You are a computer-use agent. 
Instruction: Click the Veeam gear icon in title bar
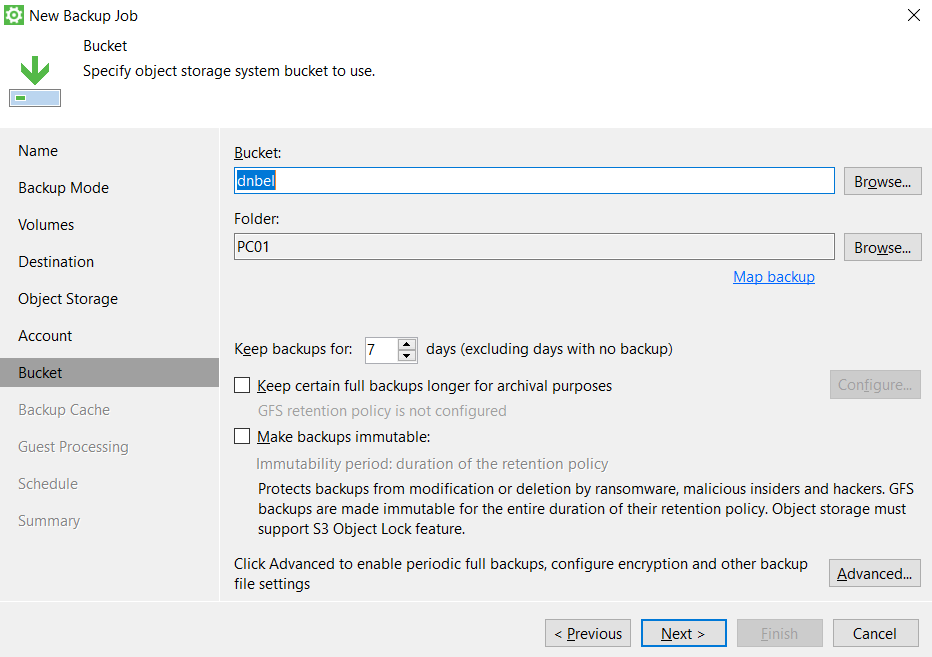[x=15, y=15]
